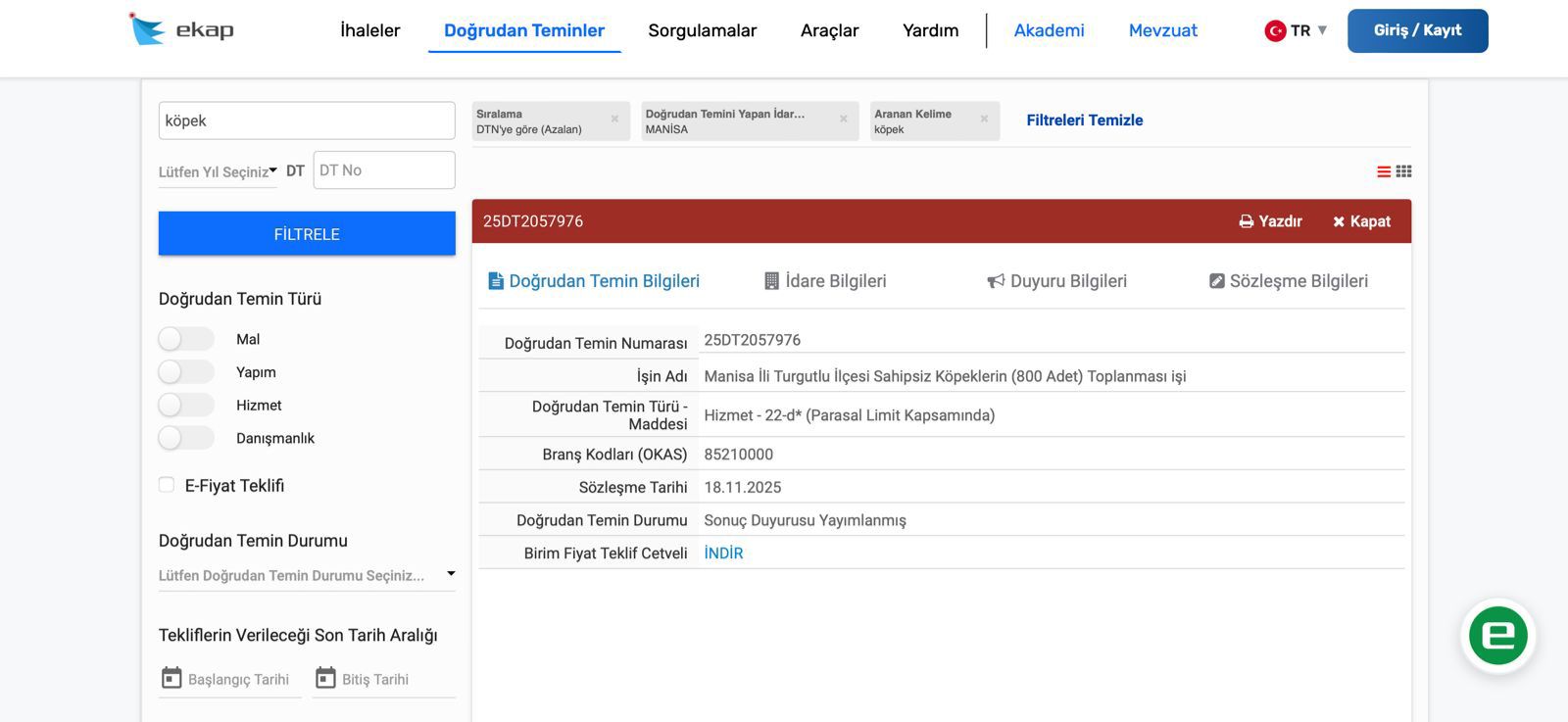Check the E-Fiyat Teklifi checkbox
This screenshot has height=722, width=1568.
167,485
